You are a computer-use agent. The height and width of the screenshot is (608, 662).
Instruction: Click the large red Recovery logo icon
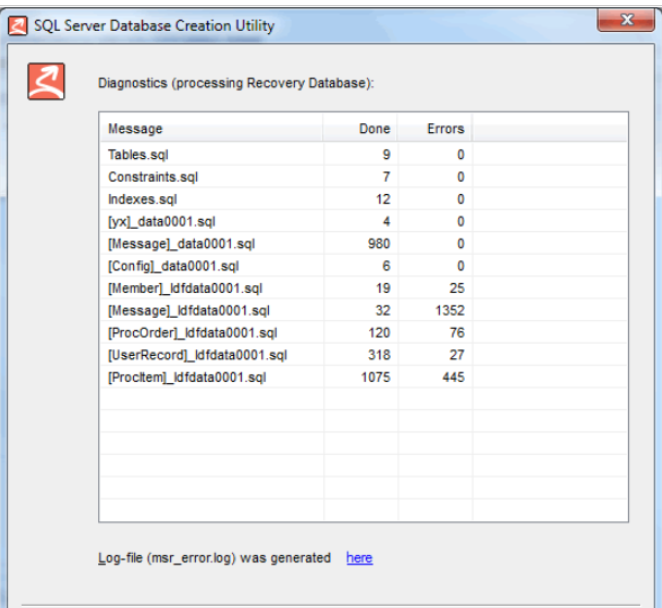click(46, 81)
